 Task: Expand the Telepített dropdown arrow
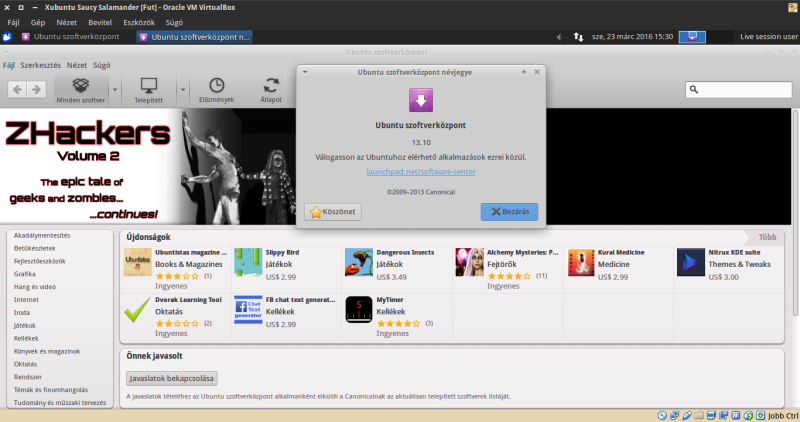pyautogui.click(x=183, y=90)
